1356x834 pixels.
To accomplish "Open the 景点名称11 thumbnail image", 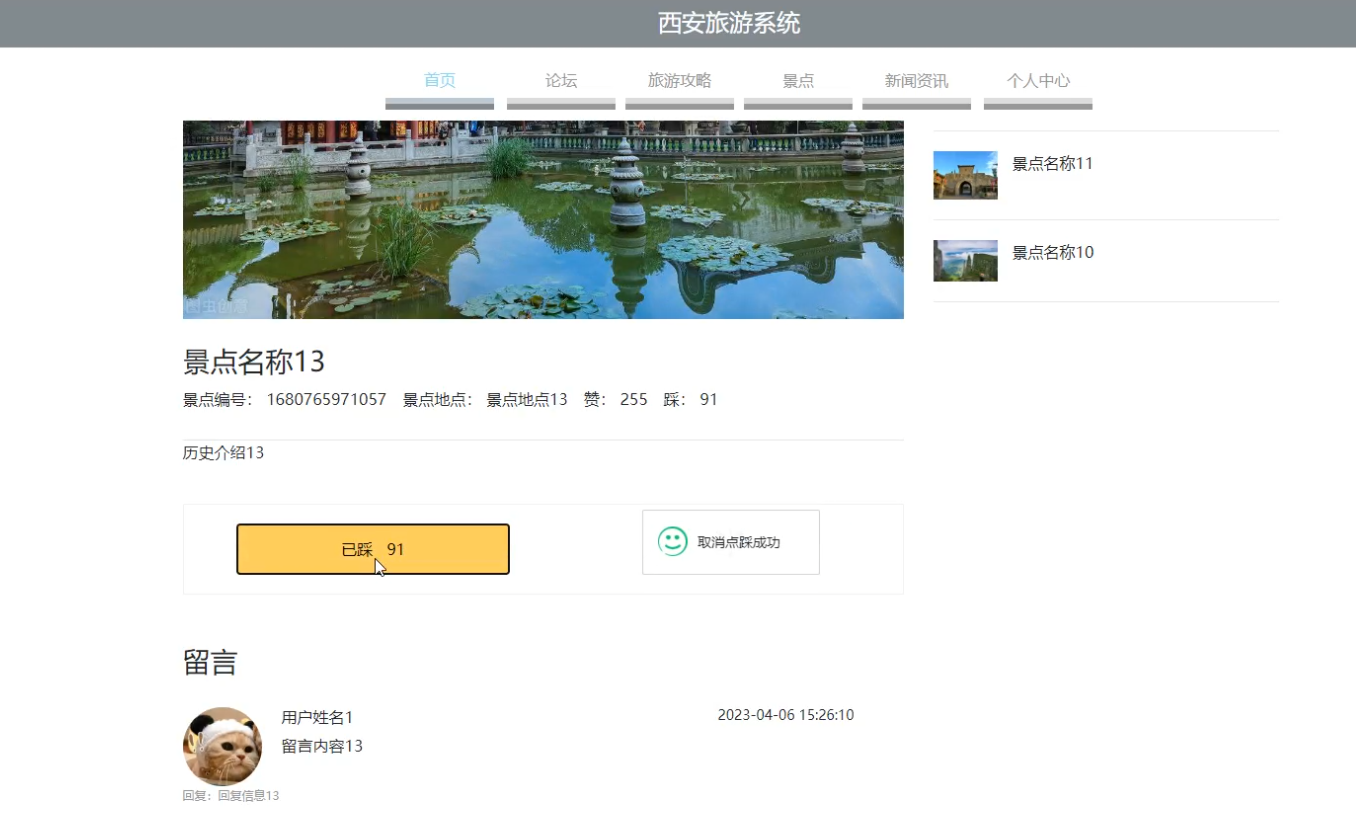I will tap(965, 175).
